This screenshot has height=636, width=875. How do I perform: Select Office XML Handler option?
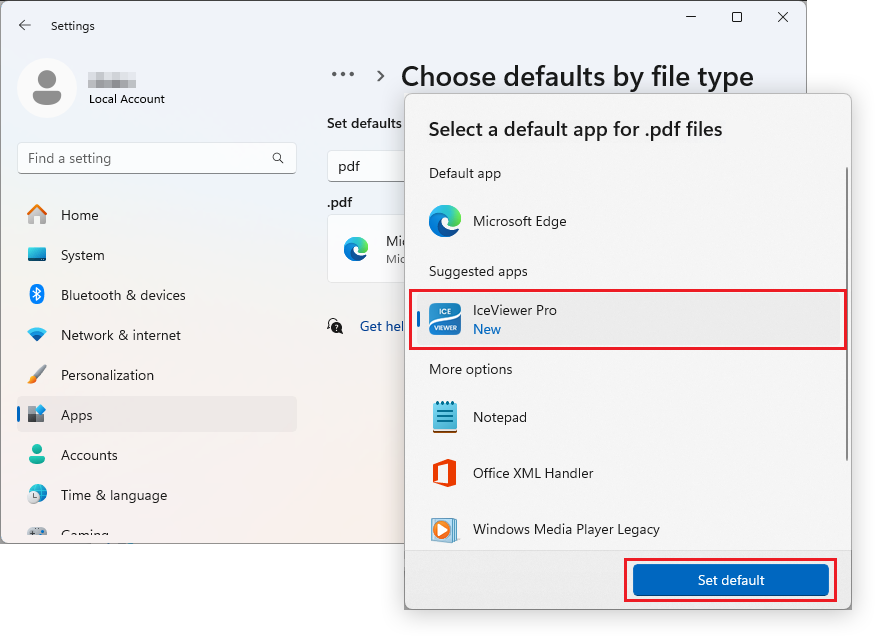tap(628, 473)
